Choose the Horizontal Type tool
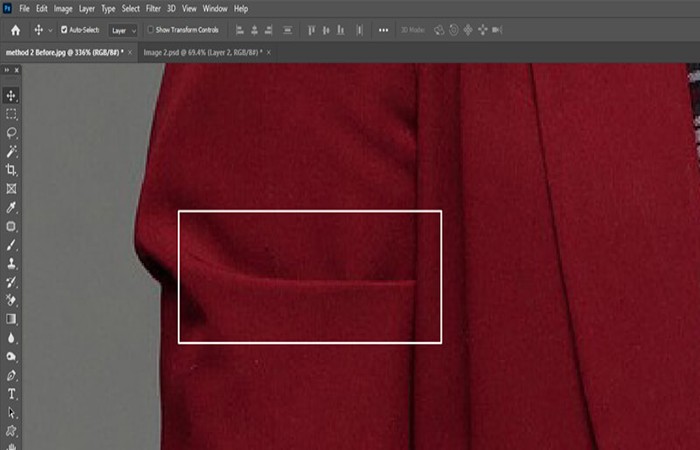The width and height of the screenshot is (700, 450). click(x=11, y=394)
